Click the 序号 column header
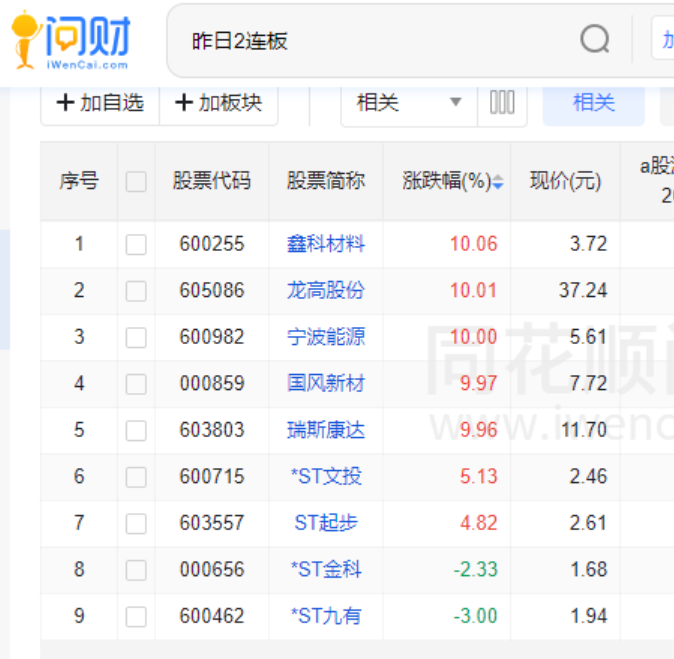The width and height of the screenshot is (674, 659). (x=79, y=181)
